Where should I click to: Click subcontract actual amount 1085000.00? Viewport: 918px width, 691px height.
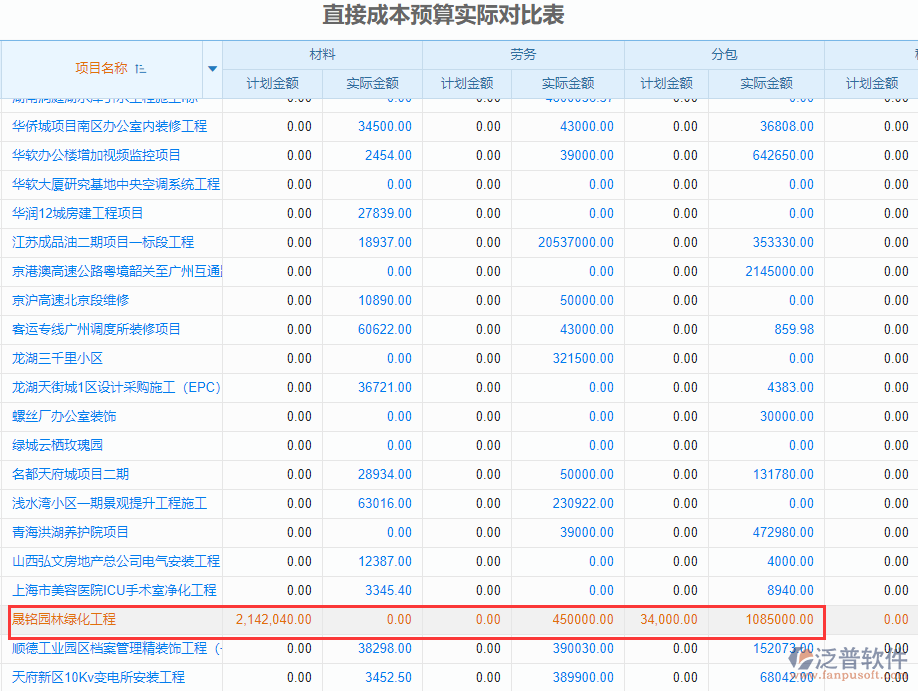pos(779,619)
